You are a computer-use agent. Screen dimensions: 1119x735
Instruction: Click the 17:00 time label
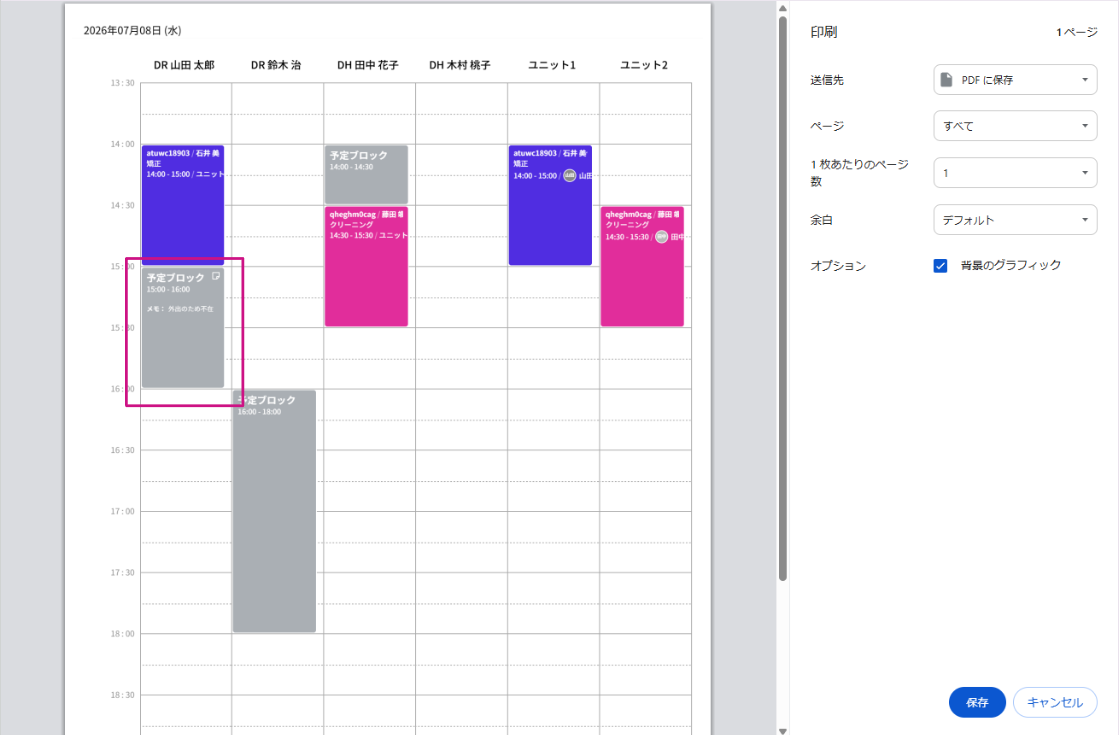pos(122,512)
